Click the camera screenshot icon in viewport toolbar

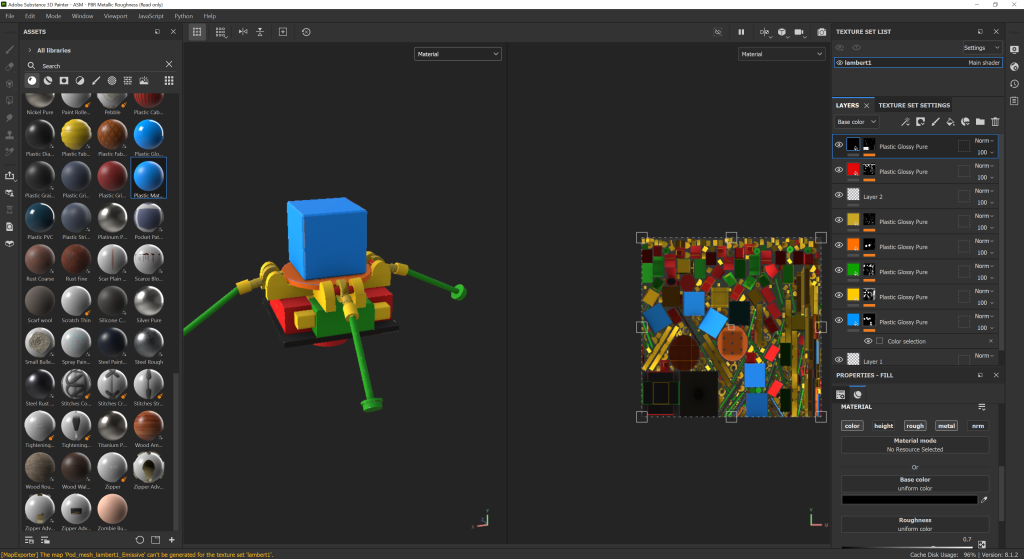click(821, 32)
